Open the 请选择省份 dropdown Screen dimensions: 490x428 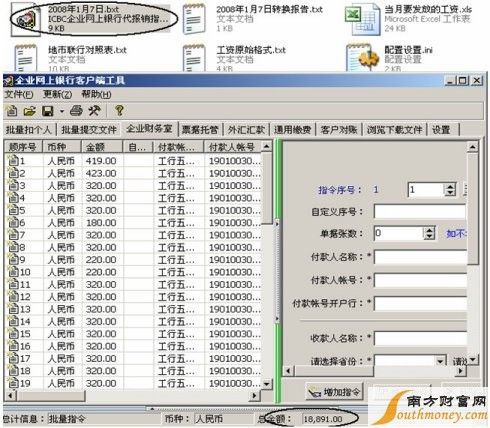click(440, 361)
